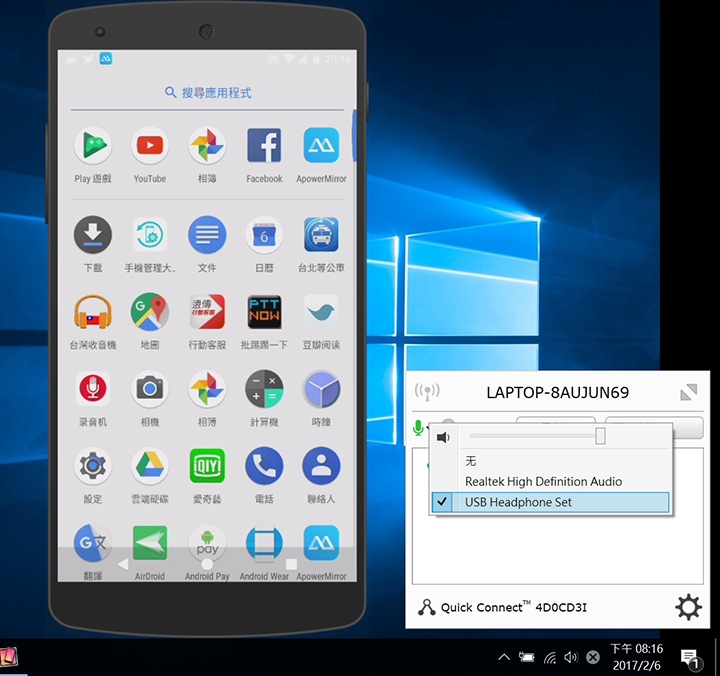Open the Contacts app
This screenshot has width=720, height=676.
(x=321, y=466)
